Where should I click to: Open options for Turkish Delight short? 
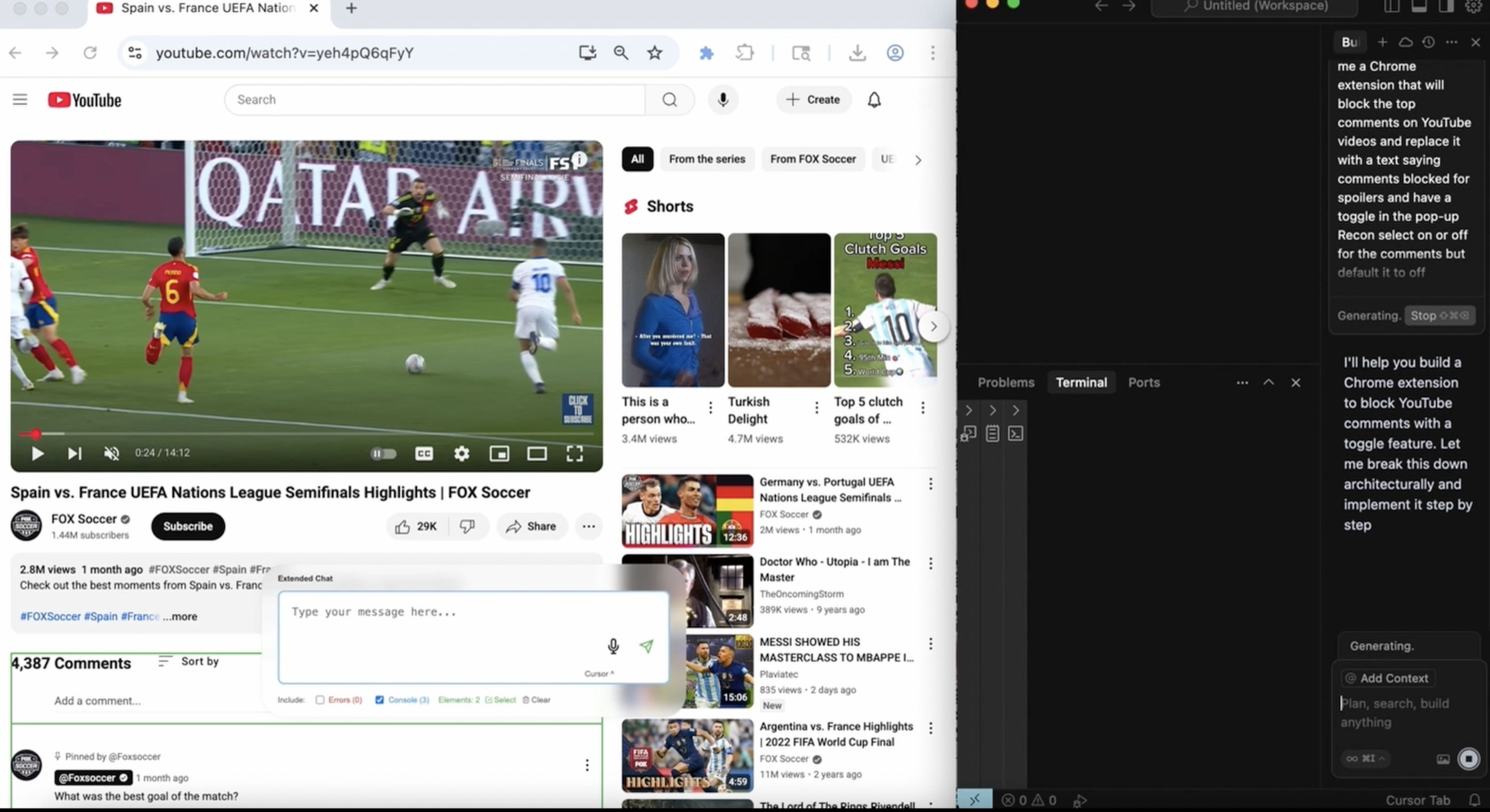[817, 408]
